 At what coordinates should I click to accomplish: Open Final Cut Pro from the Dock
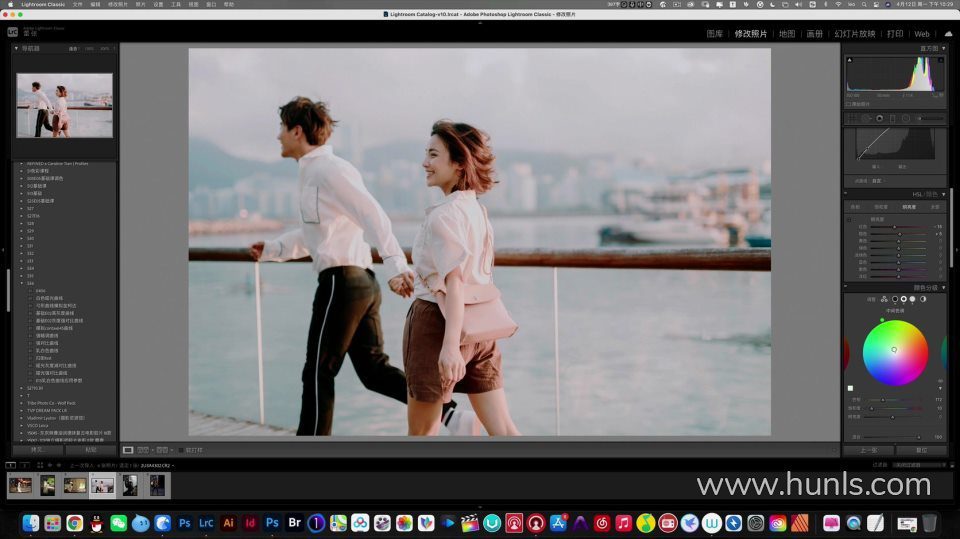point(470,523)
